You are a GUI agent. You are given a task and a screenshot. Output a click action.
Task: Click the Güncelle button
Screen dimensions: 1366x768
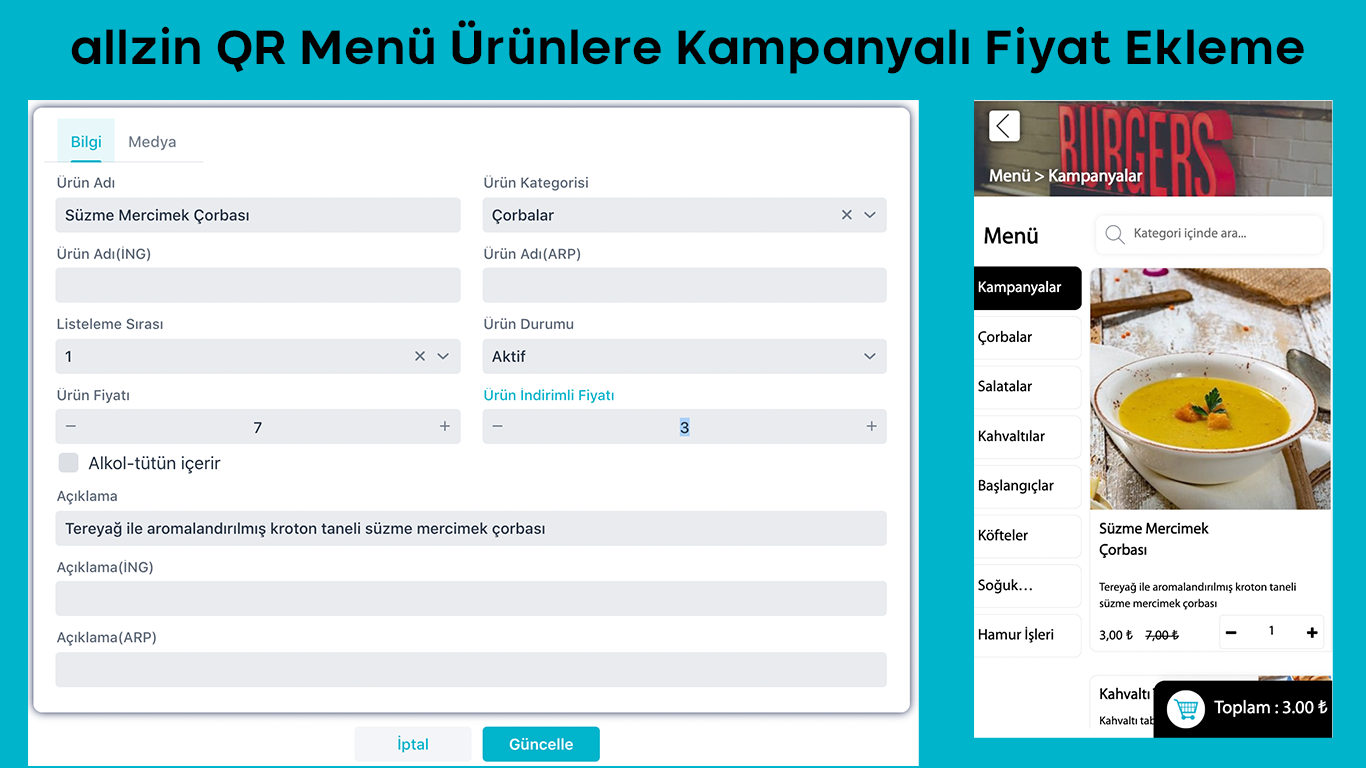541,744
